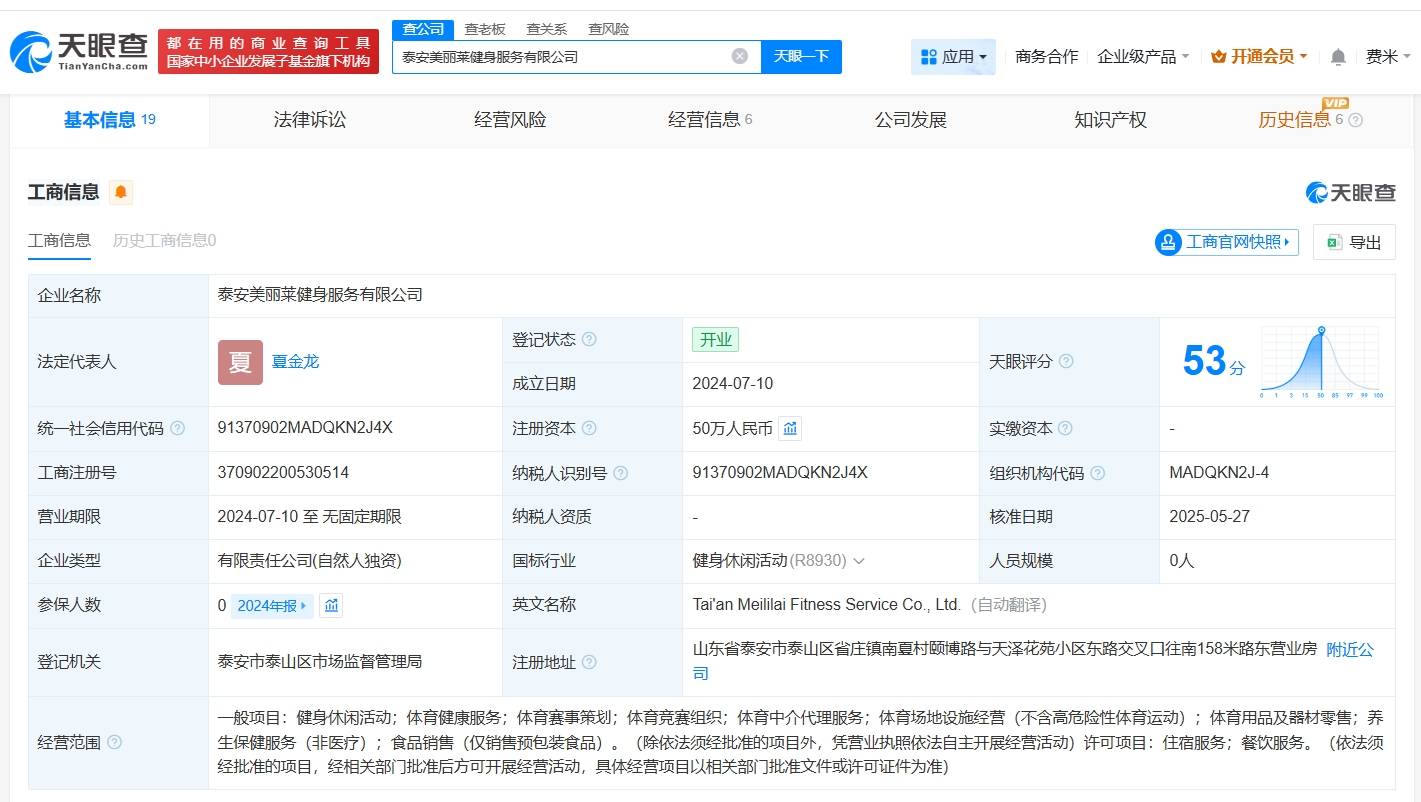The width and height of the screenshot is (1421, 802).
Task: Click help icon beside 经营范围
Action: tap(115, 742)
